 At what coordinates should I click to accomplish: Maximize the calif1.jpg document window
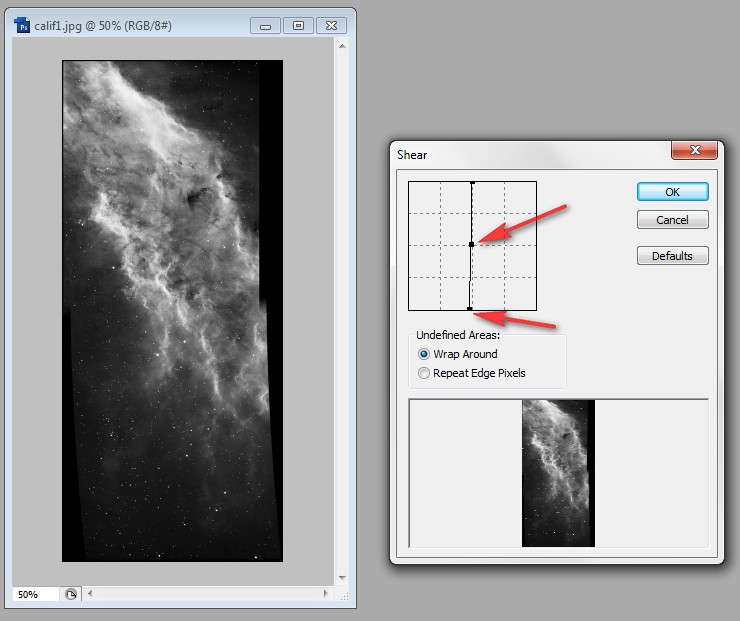pos(299,25)
